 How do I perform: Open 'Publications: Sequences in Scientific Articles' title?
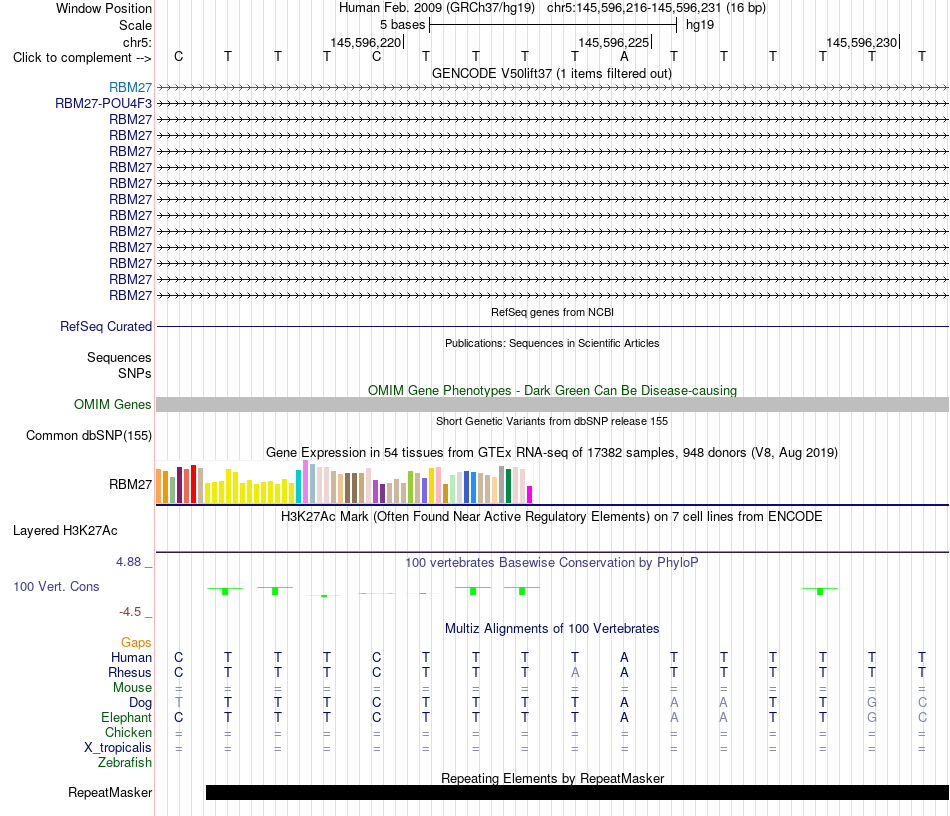coord(552,343)
